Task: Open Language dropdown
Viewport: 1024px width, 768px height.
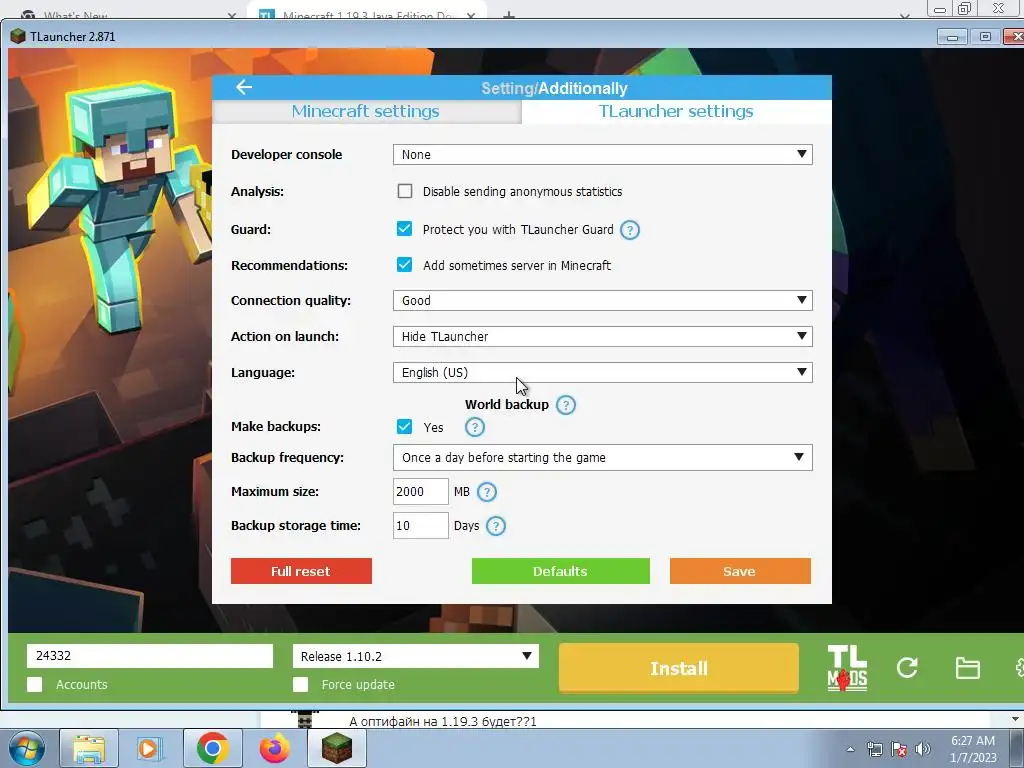Action: point(602,372)
